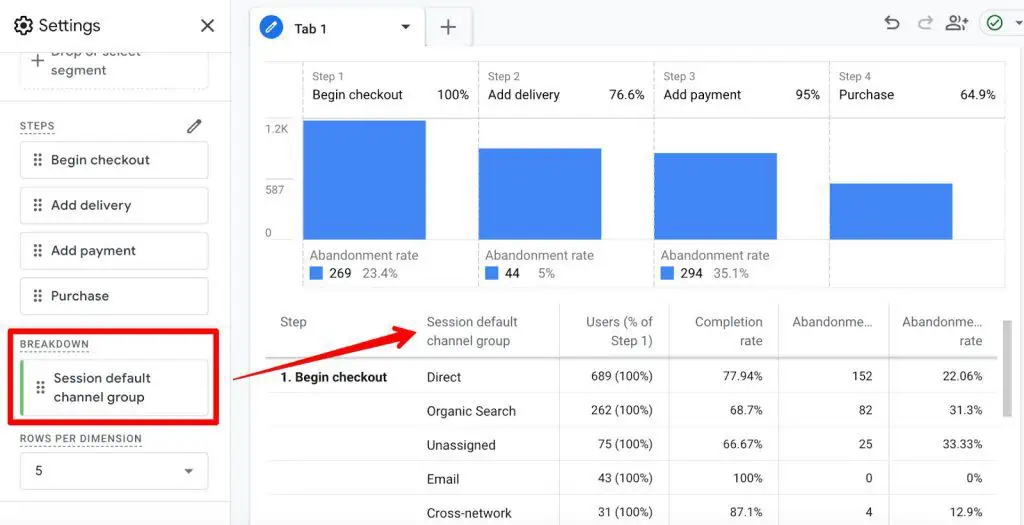Click the Organic Search table row

pyautogui.click(x=471, y=411)
